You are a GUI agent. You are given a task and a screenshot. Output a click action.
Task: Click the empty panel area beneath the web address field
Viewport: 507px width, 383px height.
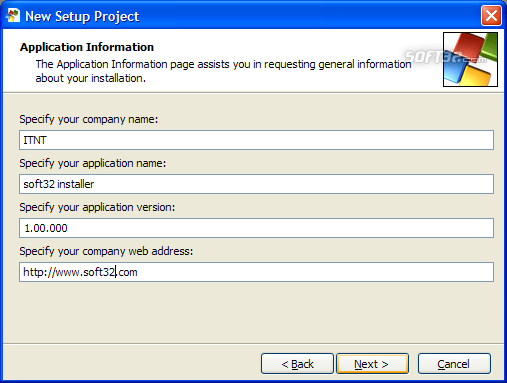(x=253, y=312)
